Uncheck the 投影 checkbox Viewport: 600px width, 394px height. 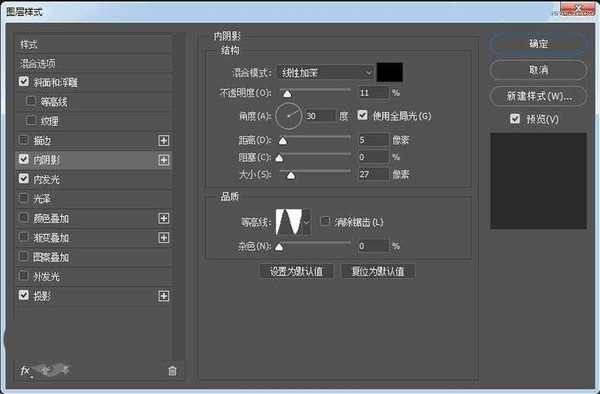[x=24, y=295]
